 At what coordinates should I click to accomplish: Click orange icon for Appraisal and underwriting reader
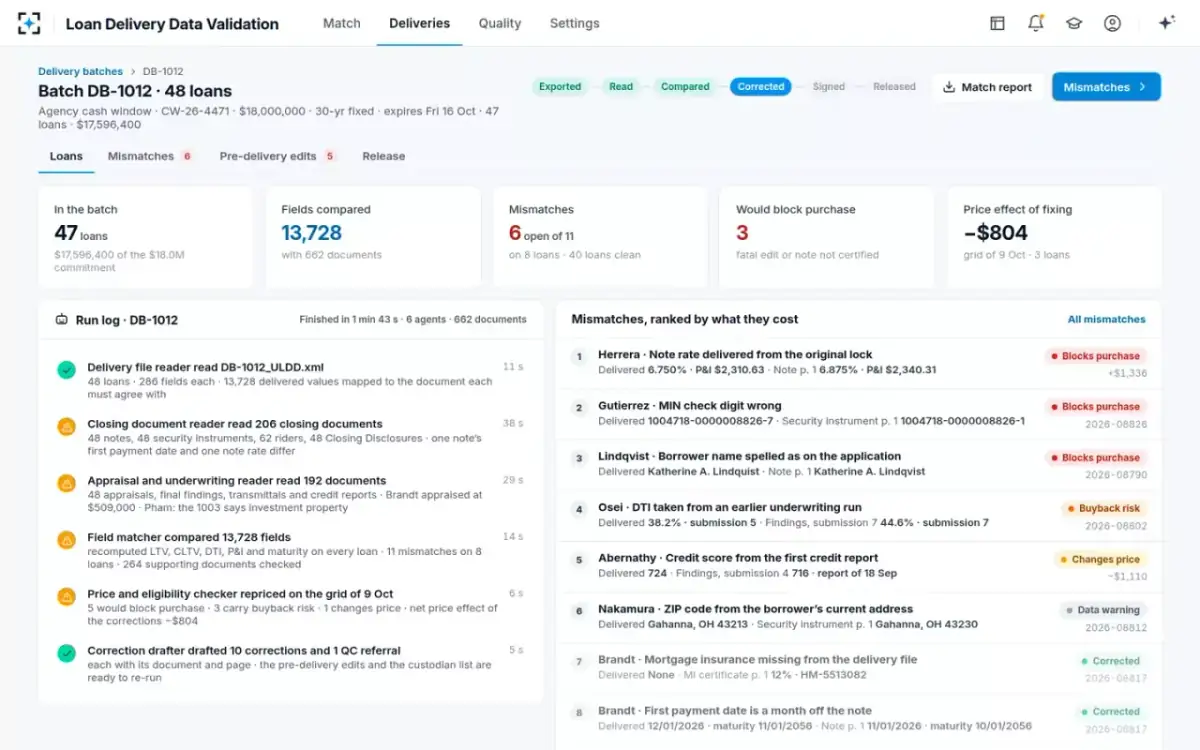66,484
